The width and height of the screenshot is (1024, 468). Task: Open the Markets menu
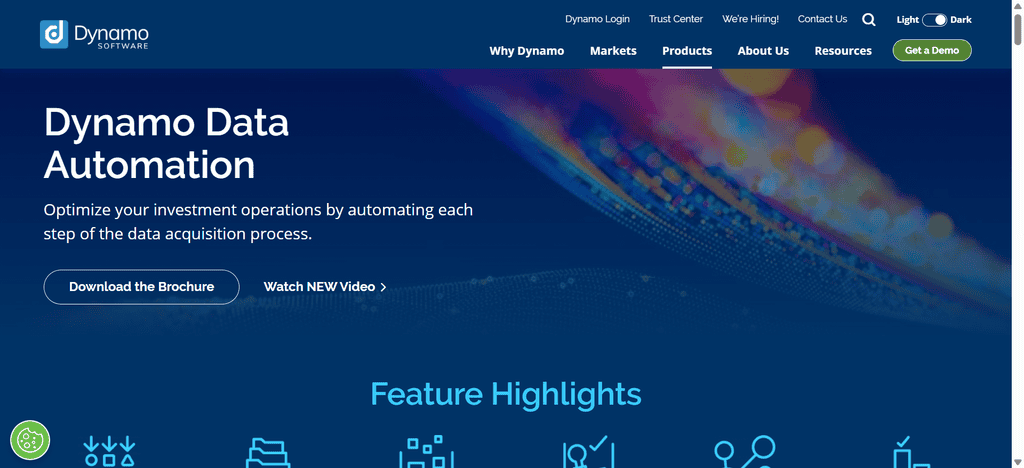pyautogui.click(x=613, y=51)
